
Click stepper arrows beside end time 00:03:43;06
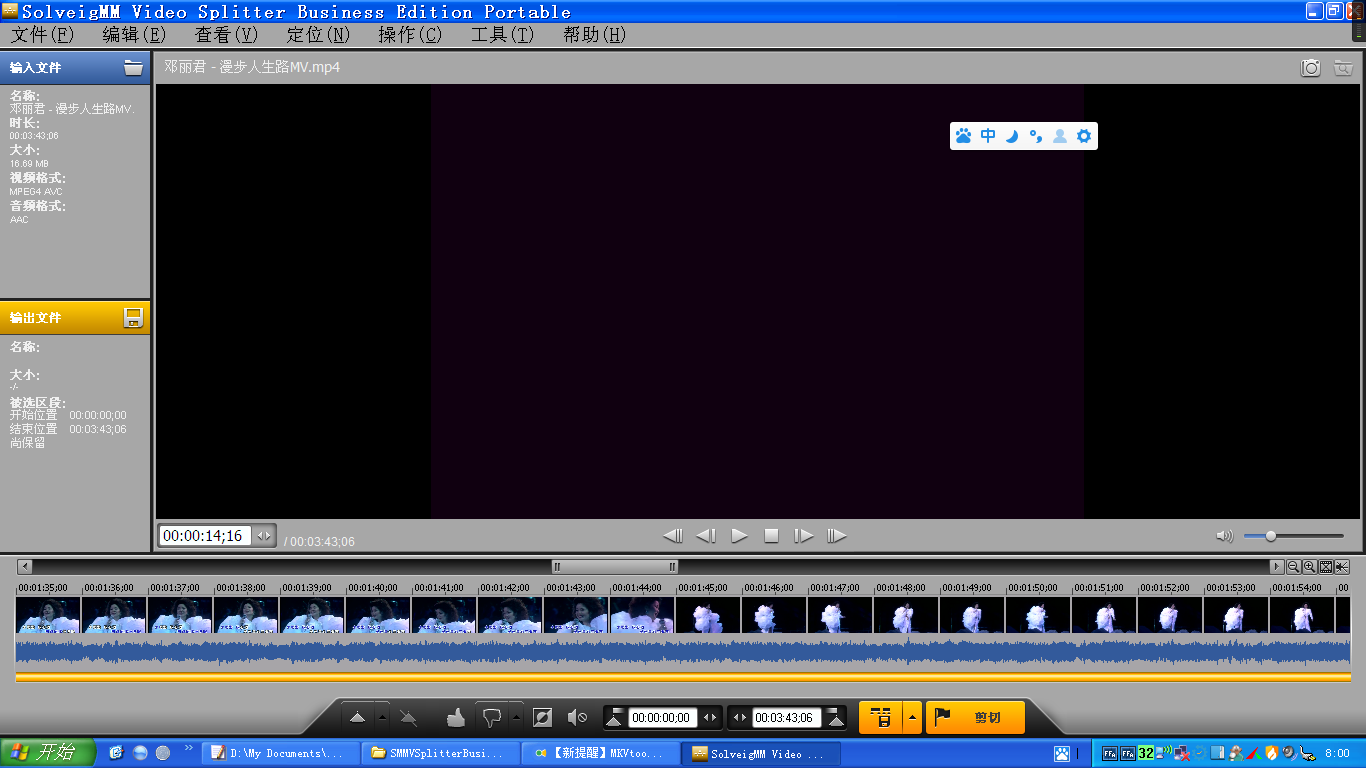[x=740, y=717]
